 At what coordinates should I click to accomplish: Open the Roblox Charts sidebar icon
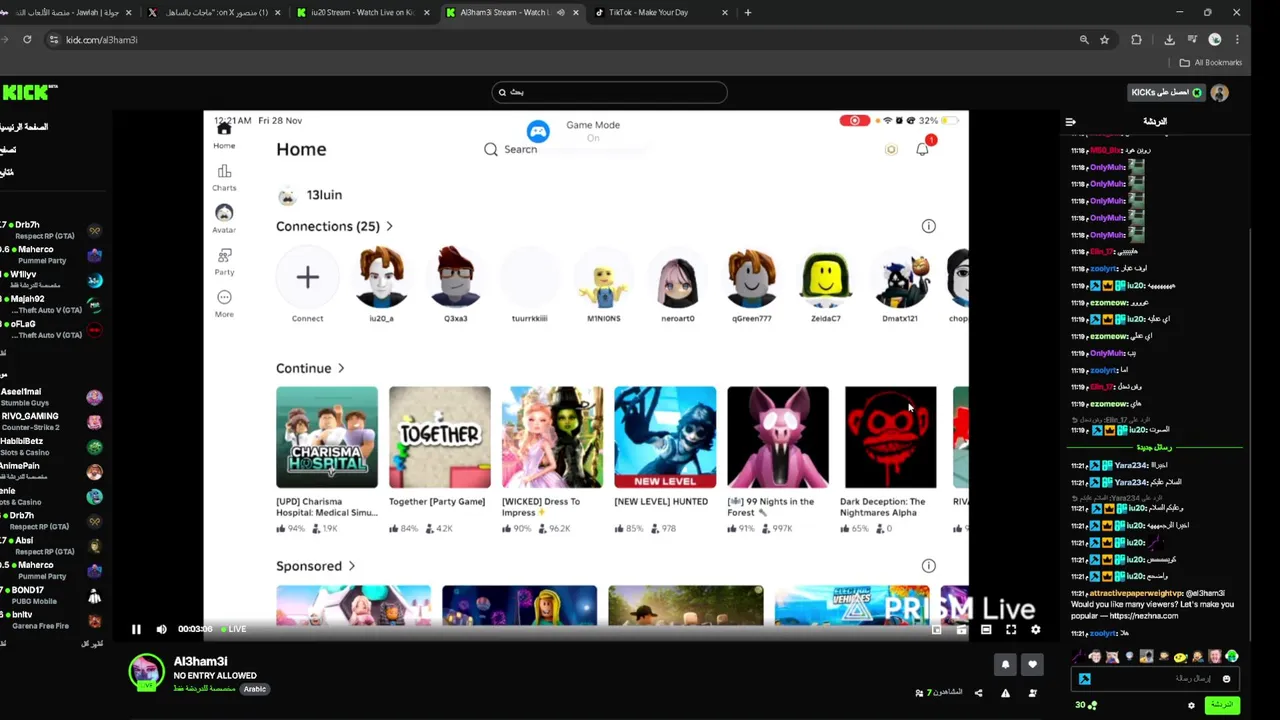224,171
